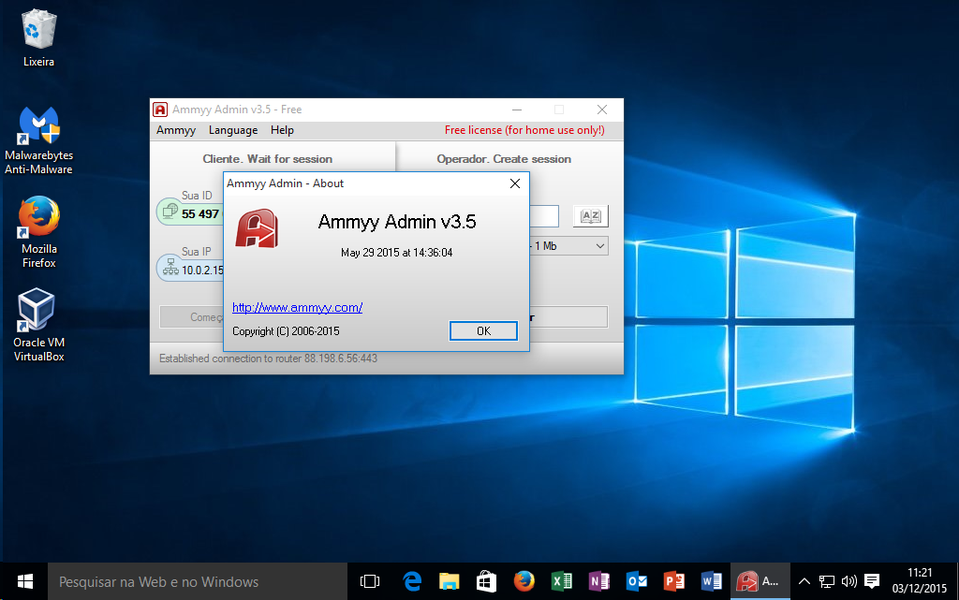Open the www.ammyy.com link
The height and width of the screenshot is (600, 959).
297,308
